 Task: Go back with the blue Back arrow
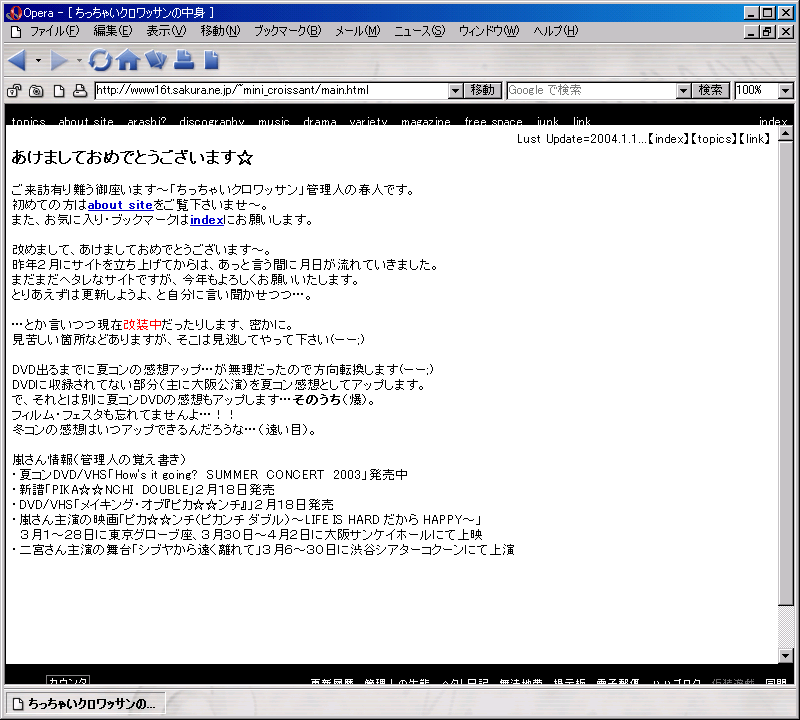pos(17,60)
